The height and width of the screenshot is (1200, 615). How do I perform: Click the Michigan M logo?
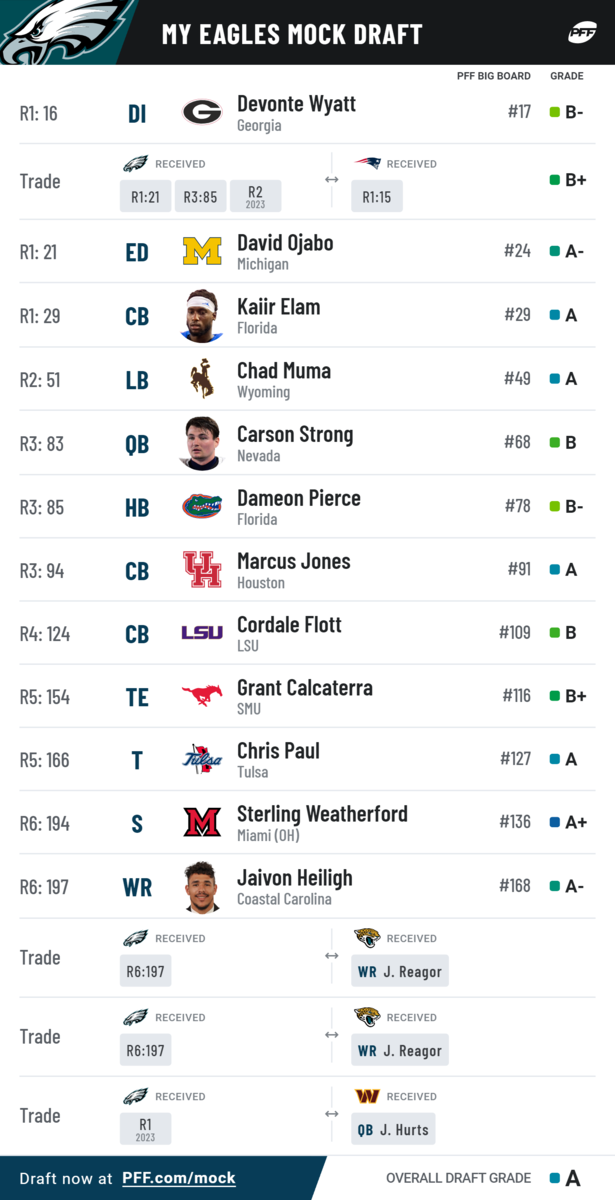(x=202, y=251)
